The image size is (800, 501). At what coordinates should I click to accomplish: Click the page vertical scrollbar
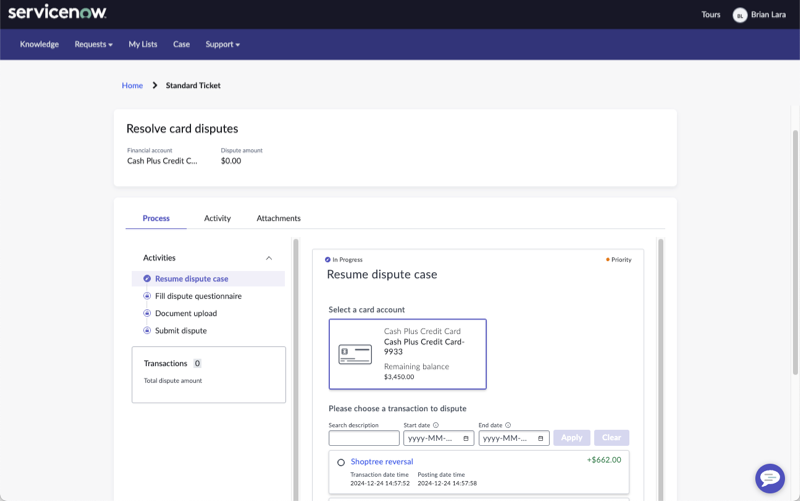pyautogui.click(x=795, y=253)
